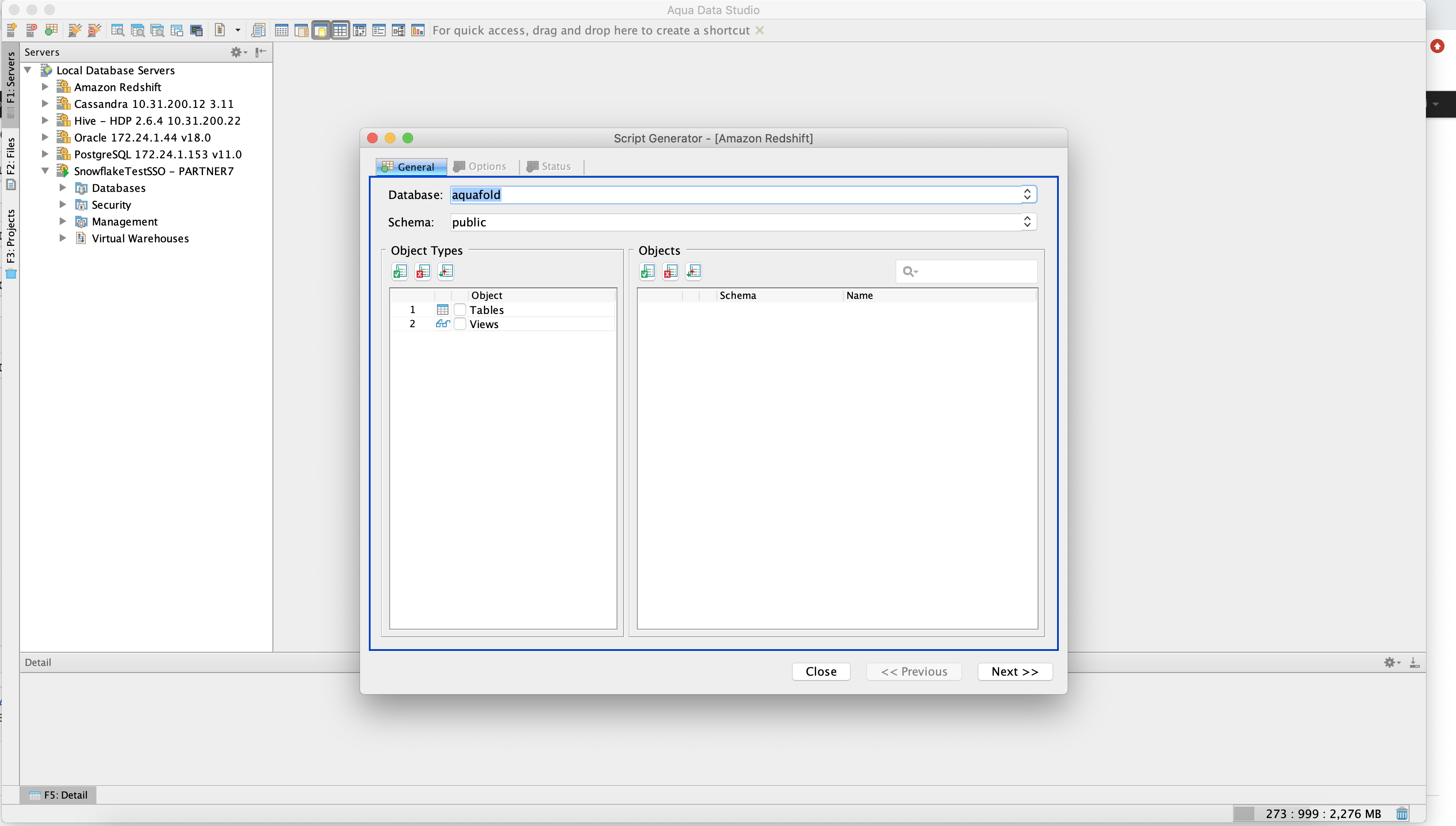Check the Views object type checkbox
This screenshot has width=1456, height=826.
coord(460,324)
